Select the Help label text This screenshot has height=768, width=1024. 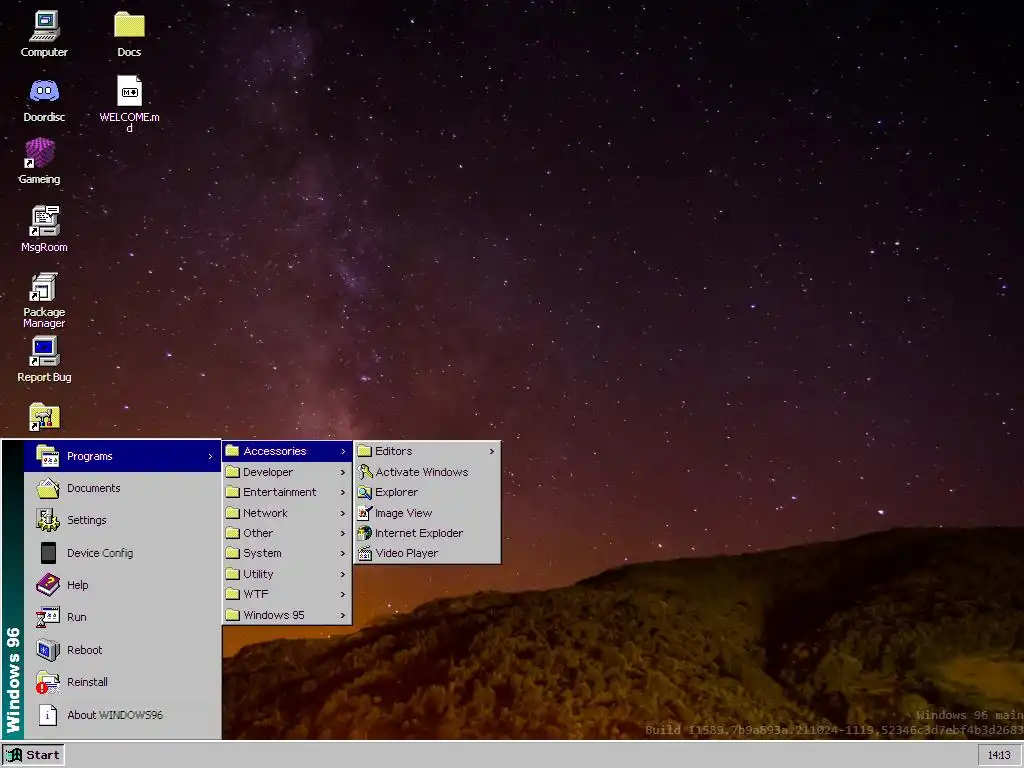78,584
